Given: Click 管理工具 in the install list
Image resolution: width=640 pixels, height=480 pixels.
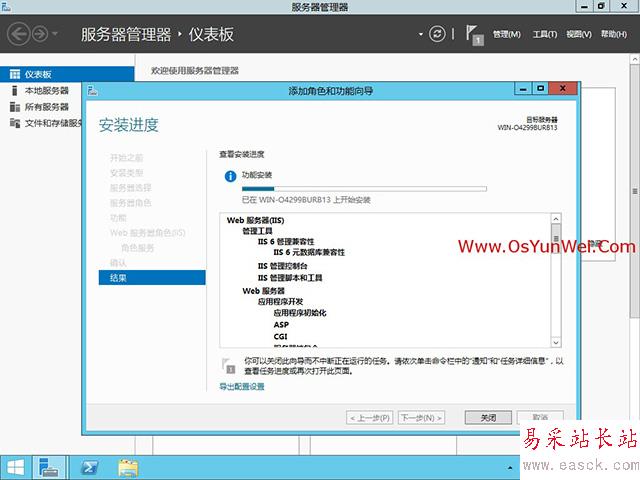Looking at the screenshot, I should point(257,231).
